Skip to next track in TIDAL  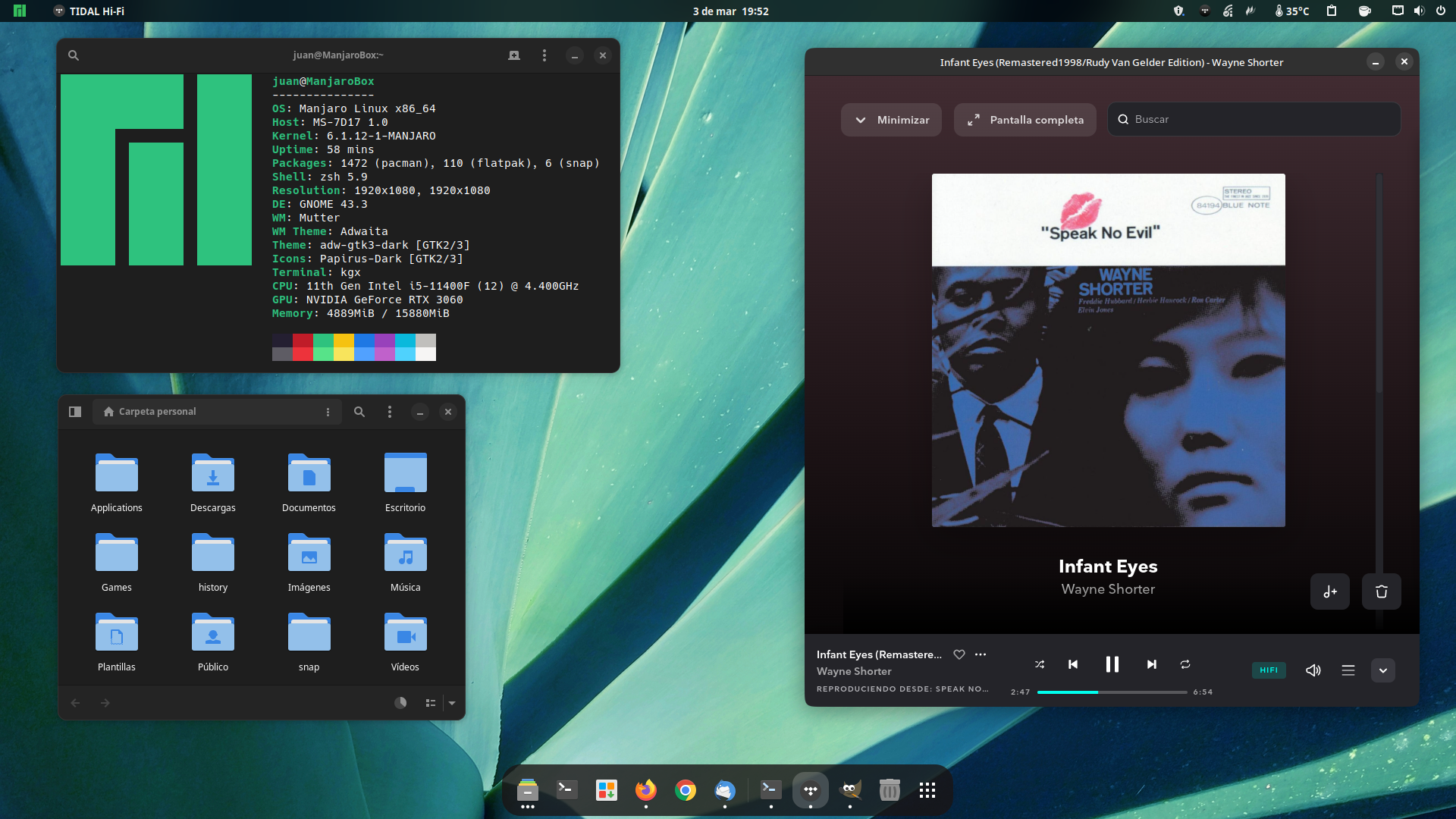(1152, 664)
